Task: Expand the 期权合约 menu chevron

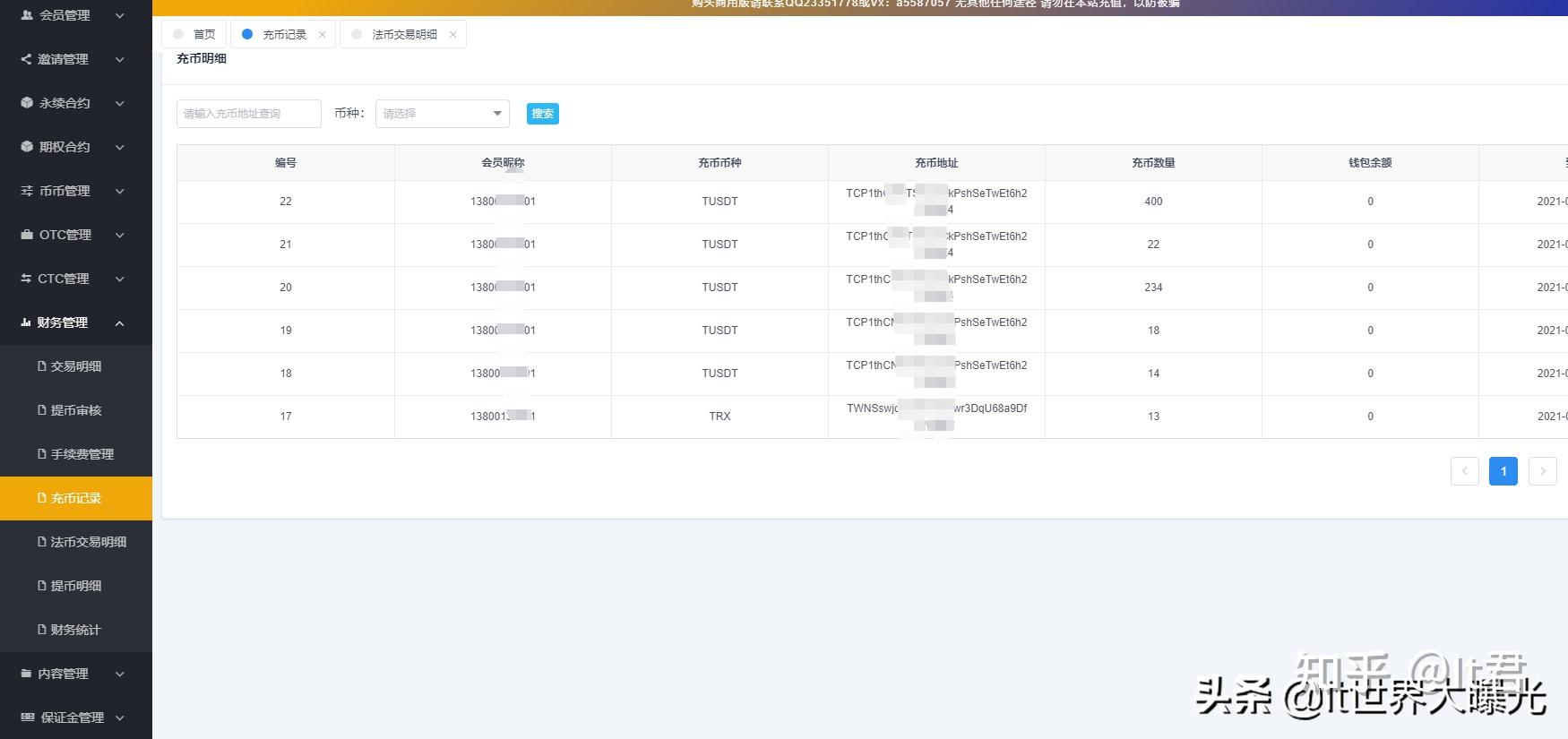Action: pyautogui.click(x=120, y=147)
